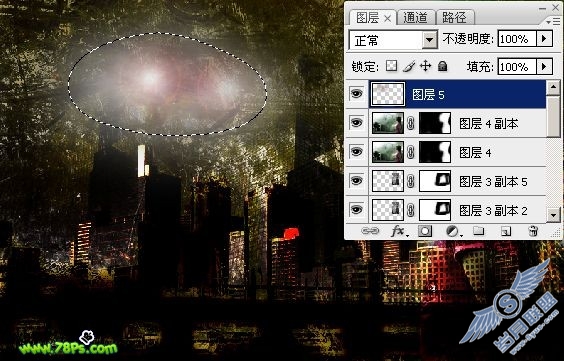Lock all with padlock icon
Screen dimensions: 564x361
[x=442, y=66]
